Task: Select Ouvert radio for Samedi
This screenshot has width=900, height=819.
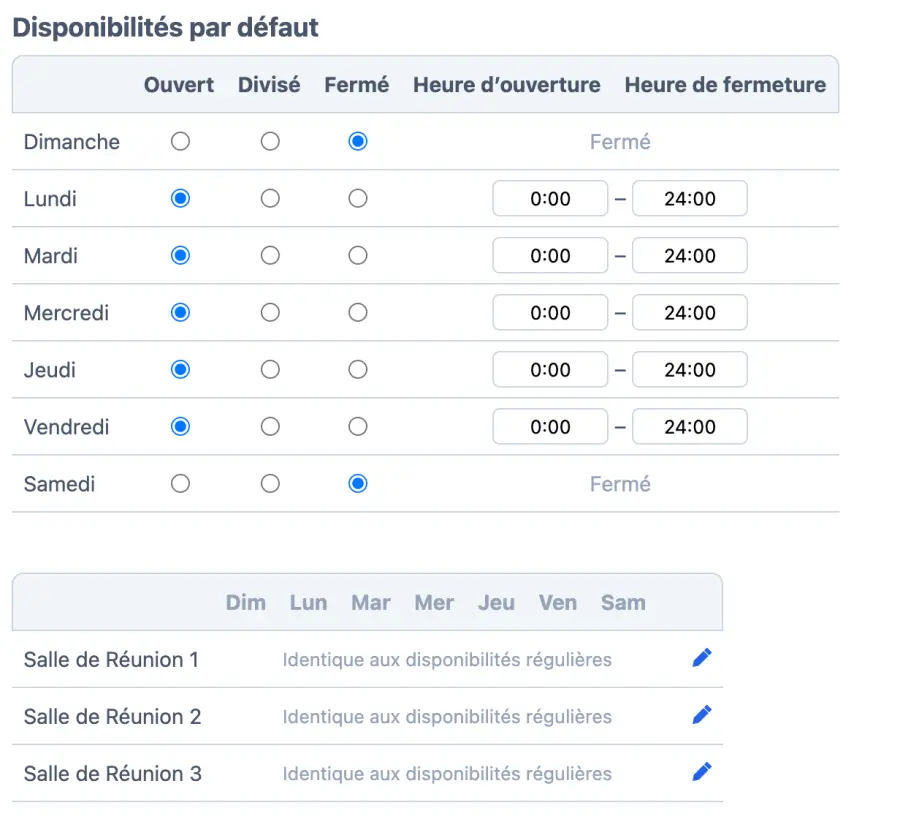Action: [x=180, y=484]
